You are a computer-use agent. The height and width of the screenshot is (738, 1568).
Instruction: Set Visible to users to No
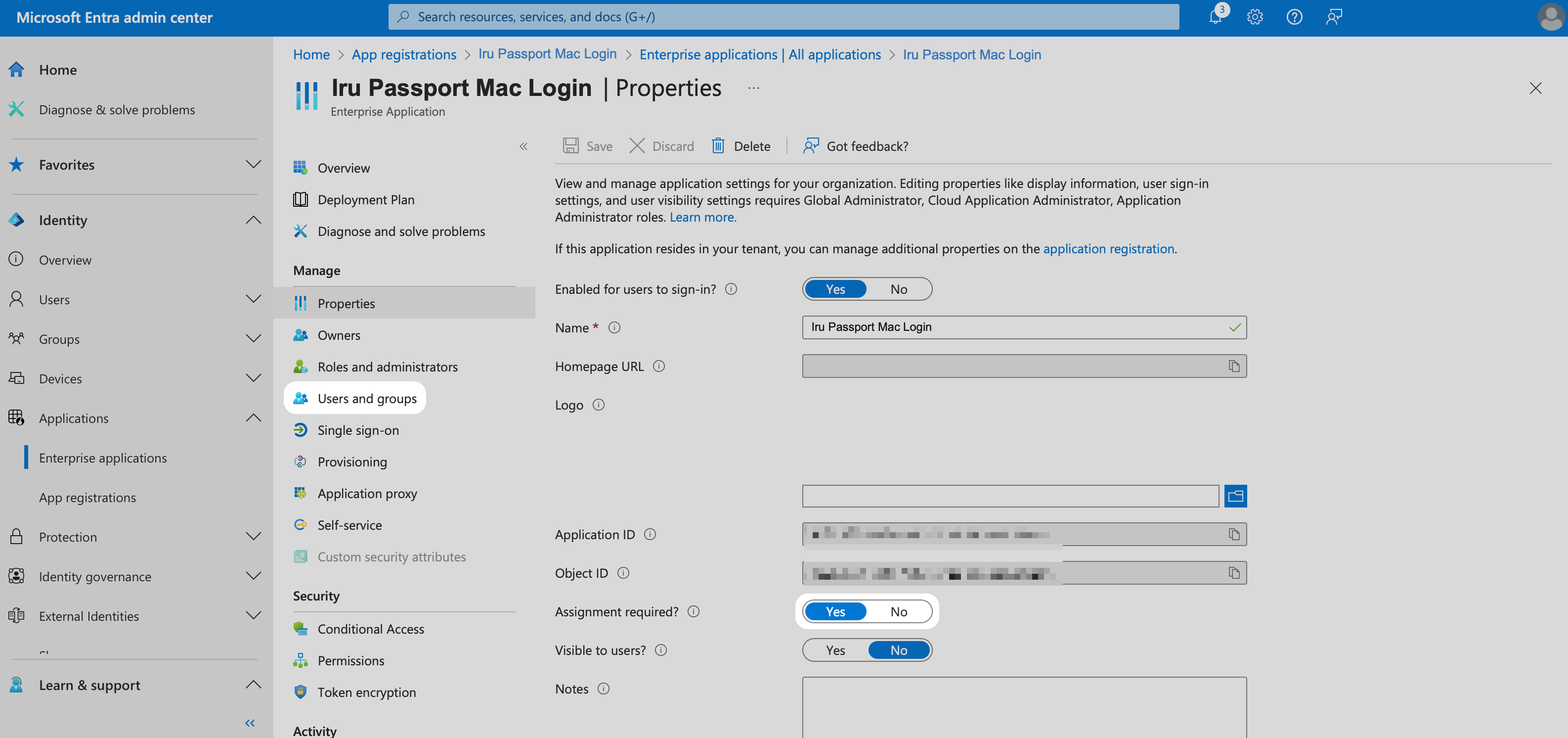pos(898,650)
